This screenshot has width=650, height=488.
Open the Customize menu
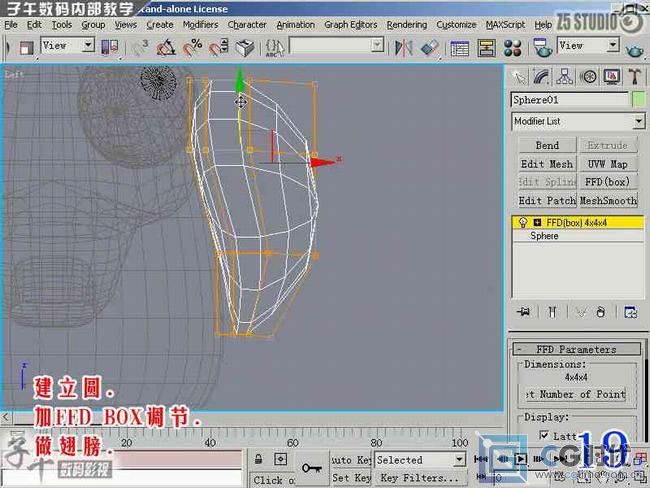click(x=456, y=25)
